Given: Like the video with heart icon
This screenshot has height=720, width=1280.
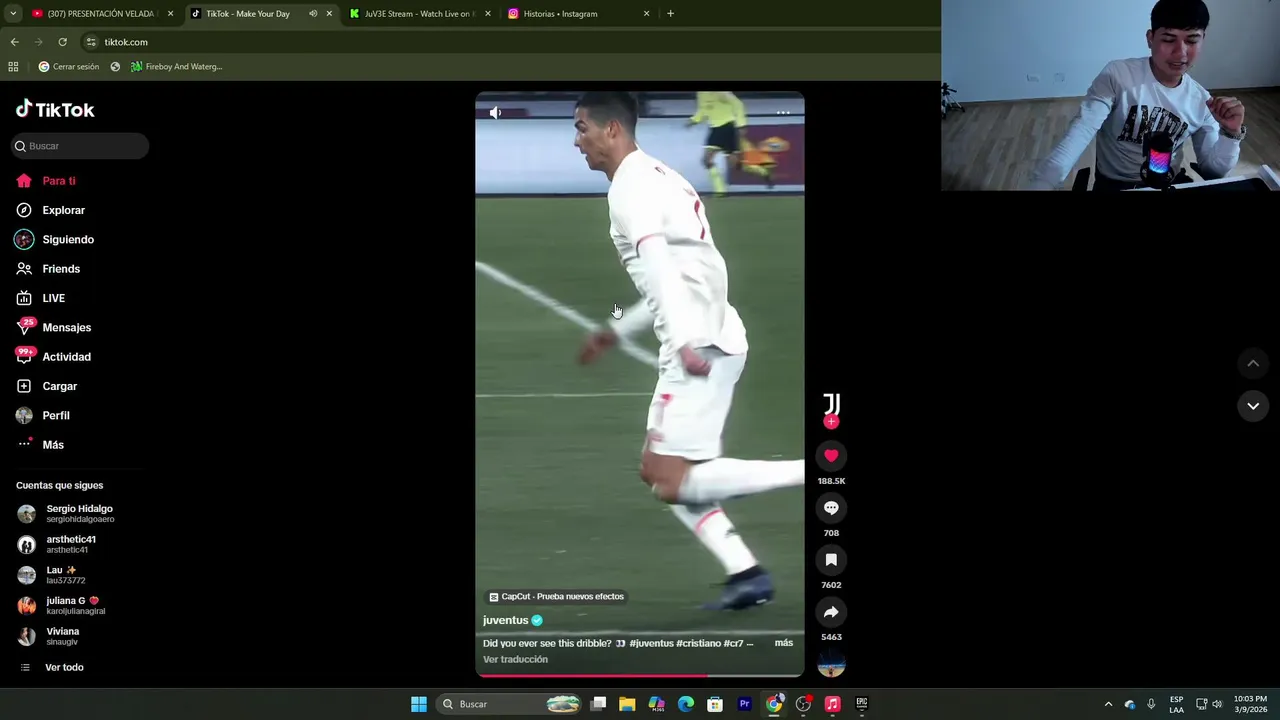Looking at the screenshot, I should pos(831,456).
